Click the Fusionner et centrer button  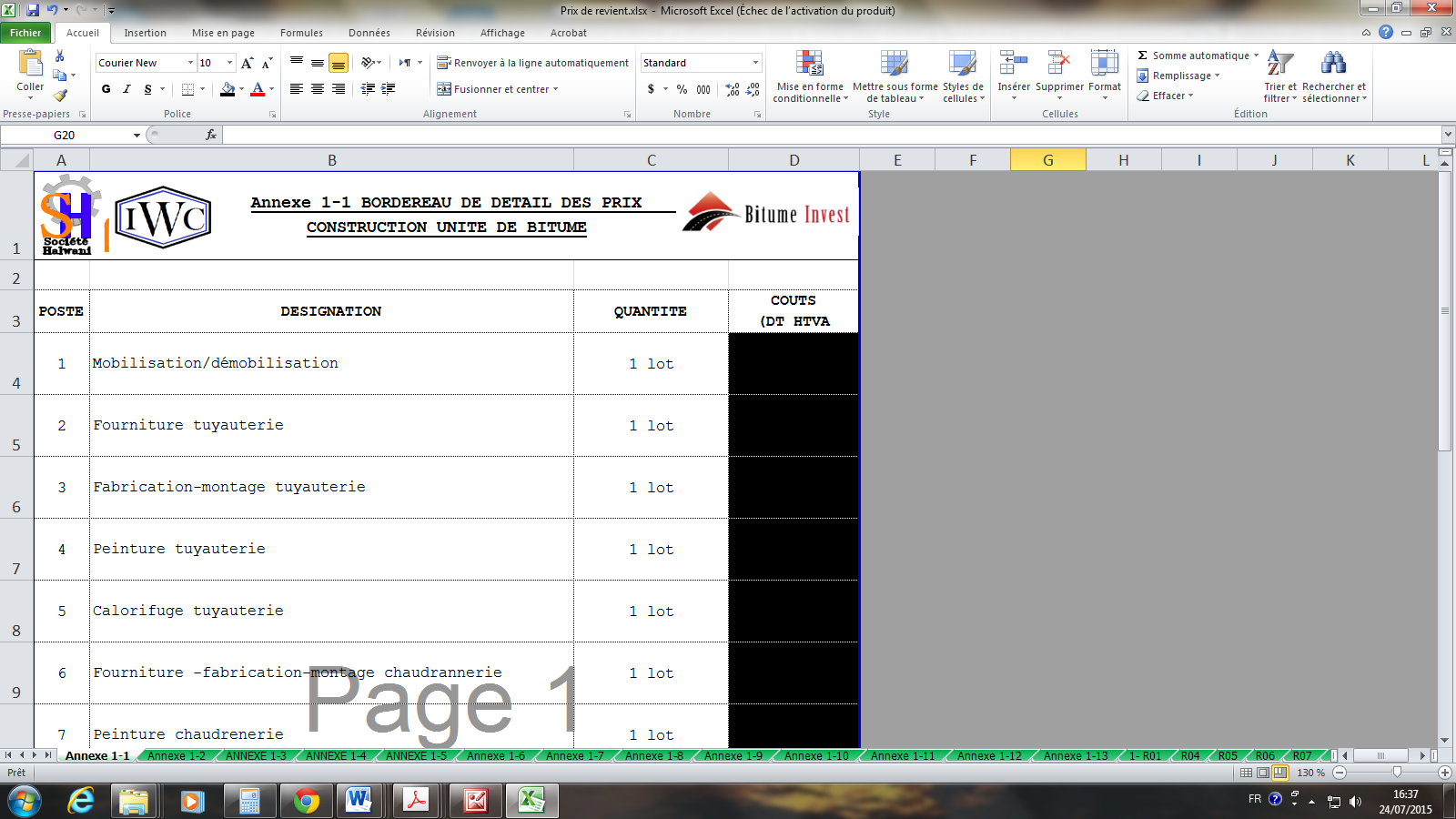click(494, 89)
